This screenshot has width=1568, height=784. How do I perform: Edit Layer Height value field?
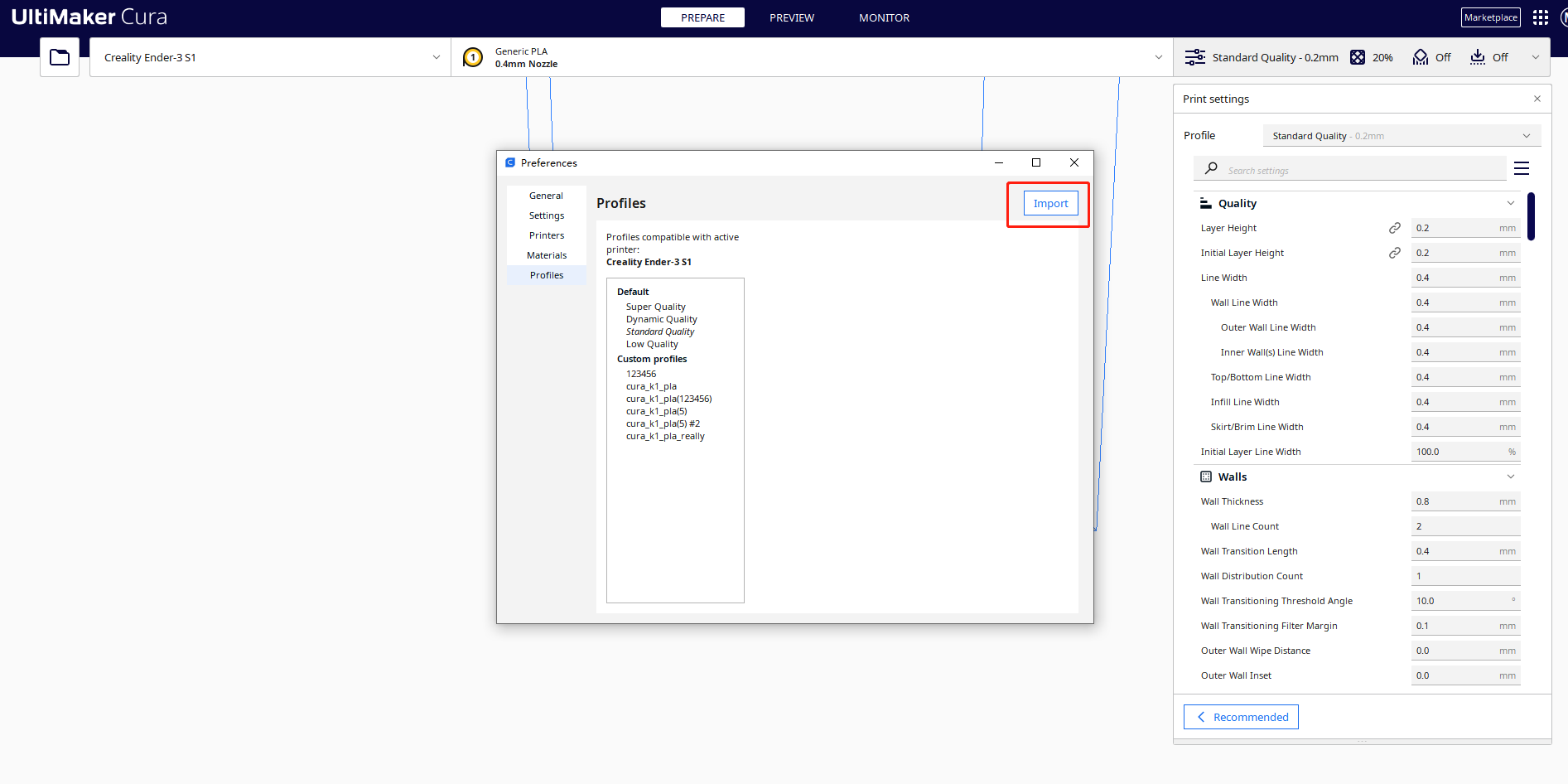tap(1466, 228)
